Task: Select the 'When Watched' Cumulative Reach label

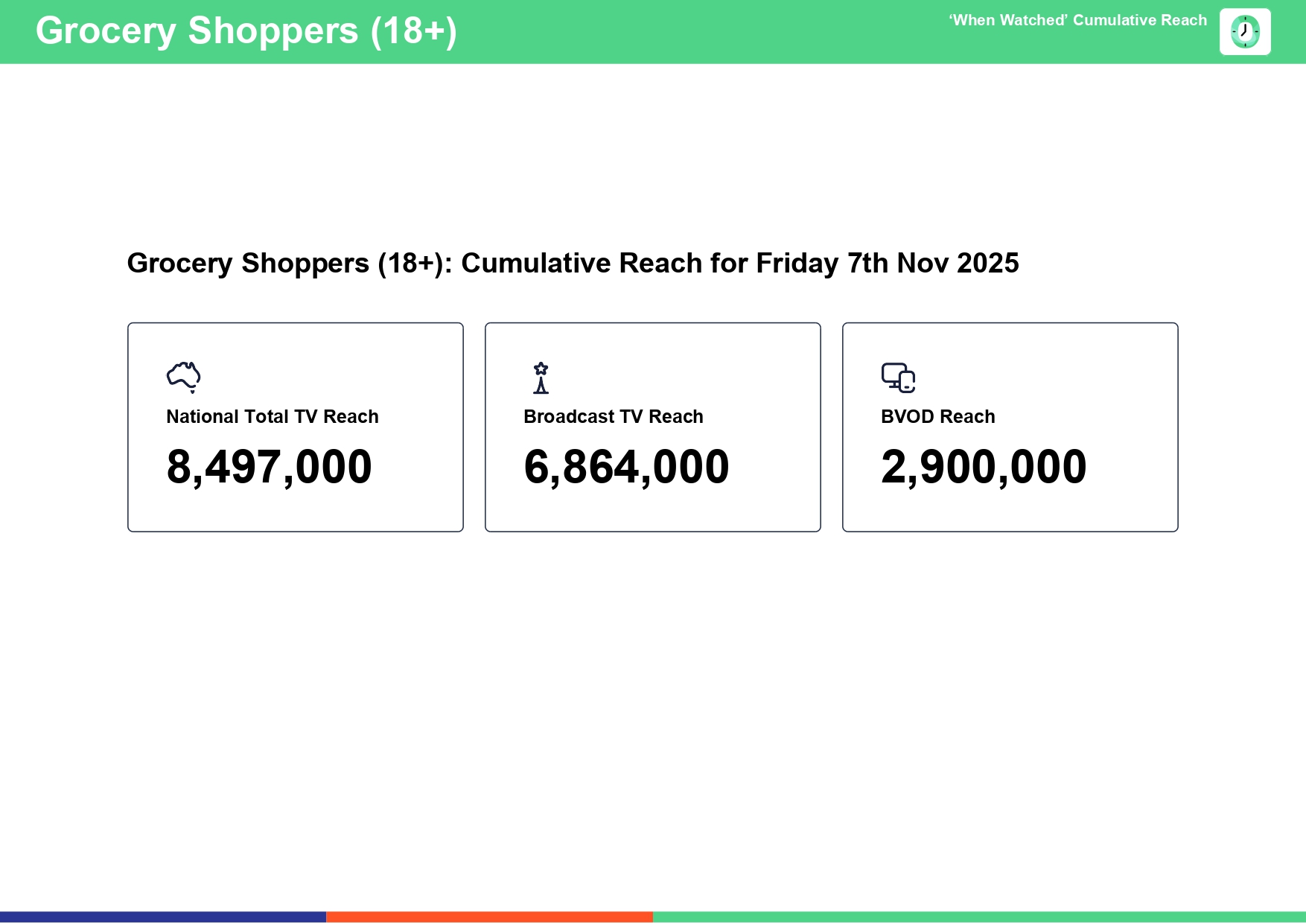Action: (1077, 21)
